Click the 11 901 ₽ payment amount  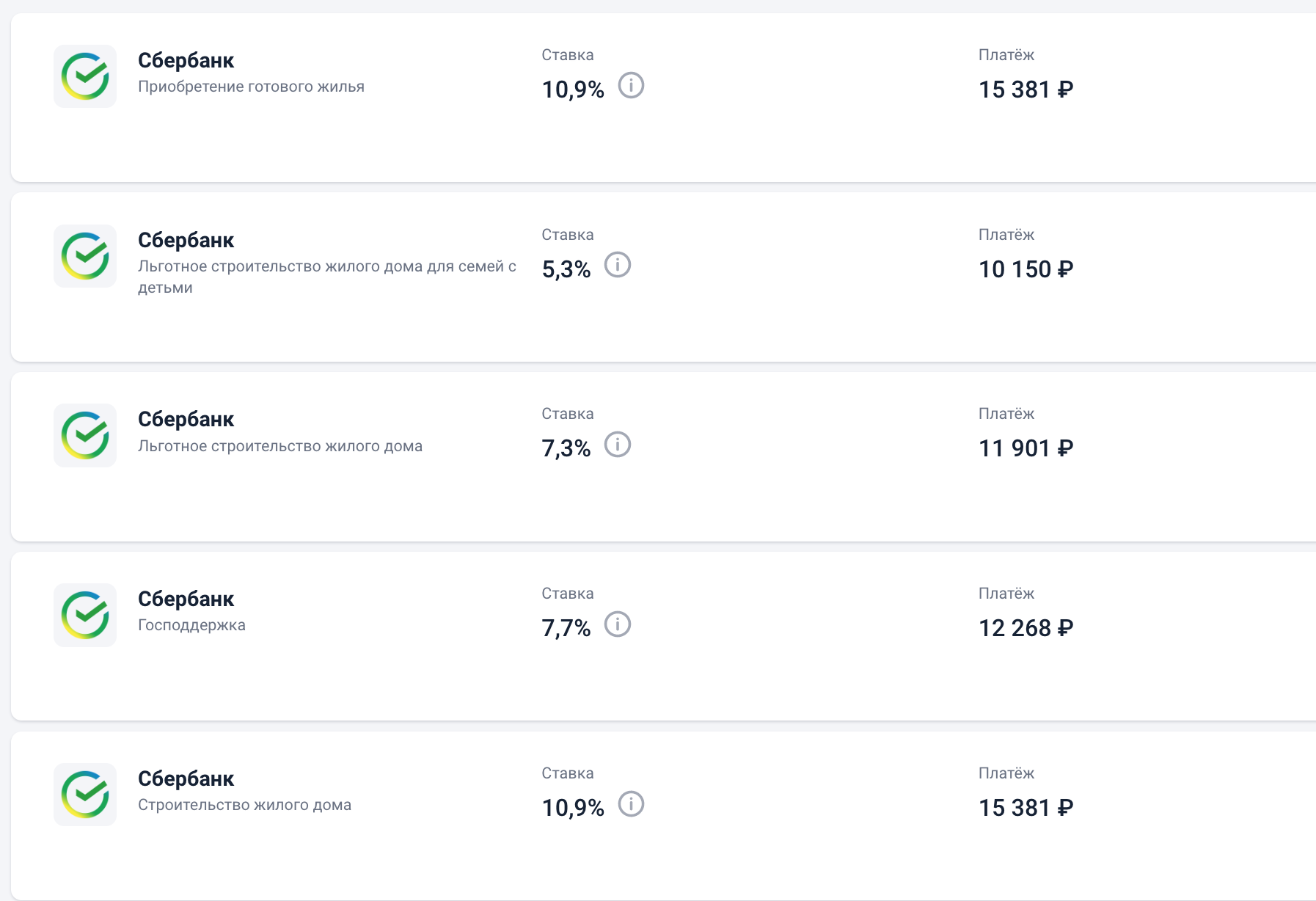tap(1026, 448)
